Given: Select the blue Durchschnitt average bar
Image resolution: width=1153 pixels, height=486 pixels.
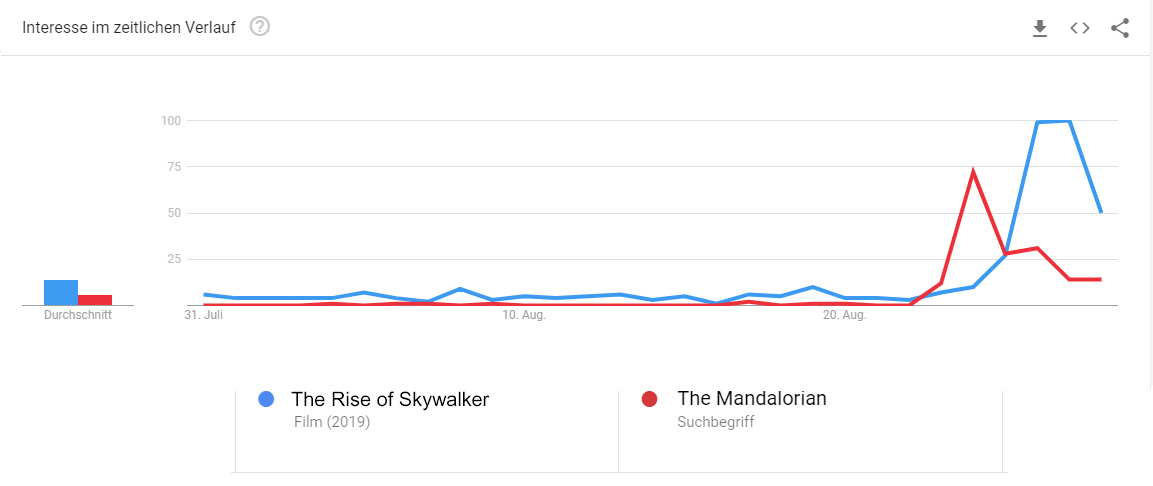Looking at the screenshot, I should point(61,292).
